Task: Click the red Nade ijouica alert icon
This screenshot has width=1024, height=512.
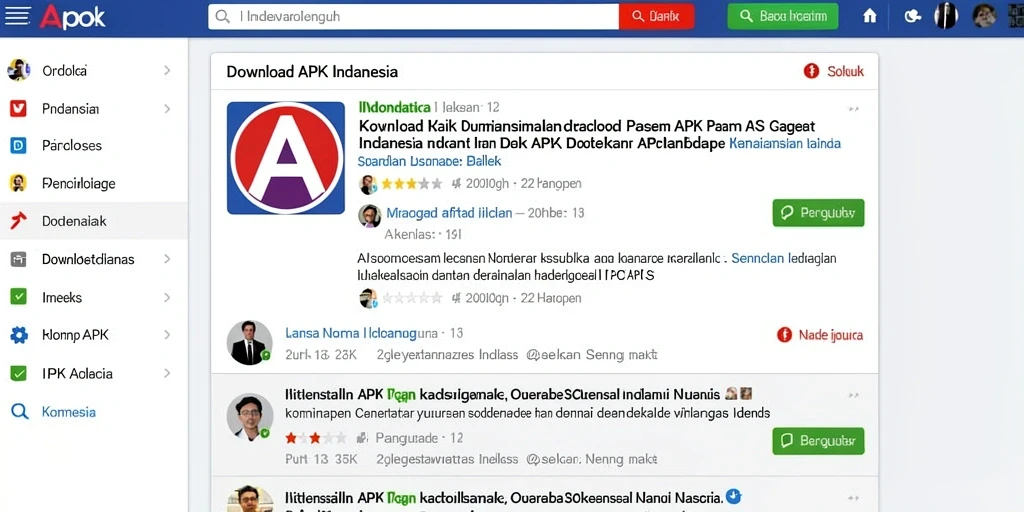Action: pos(784,335)
